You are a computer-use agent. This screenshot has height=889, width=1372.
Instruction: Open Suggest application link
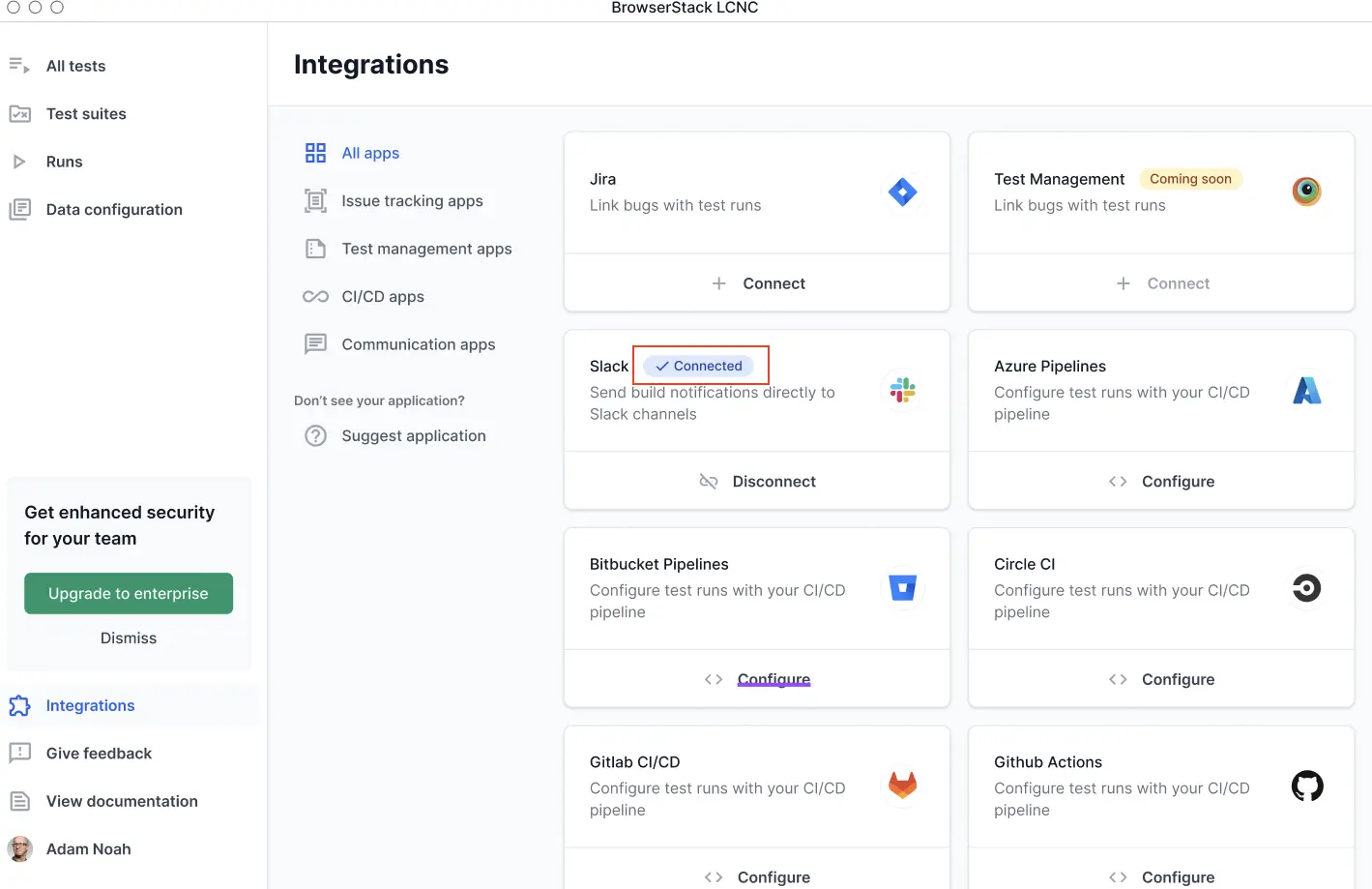(x=413, y=436)
